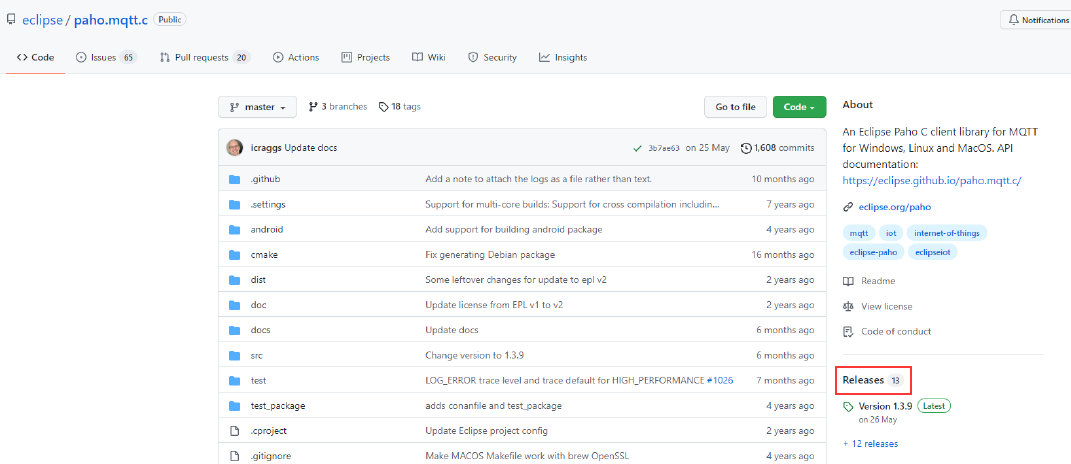Open the android folder name
This screenshot has width=1071, height=464.
click(266, 230)
